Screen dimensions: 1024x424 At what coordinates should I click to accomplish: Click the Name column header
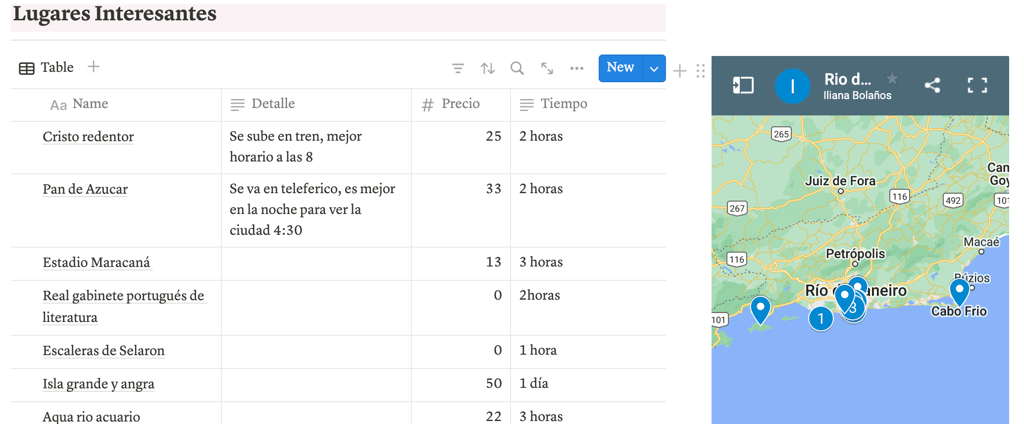point(116,105)
